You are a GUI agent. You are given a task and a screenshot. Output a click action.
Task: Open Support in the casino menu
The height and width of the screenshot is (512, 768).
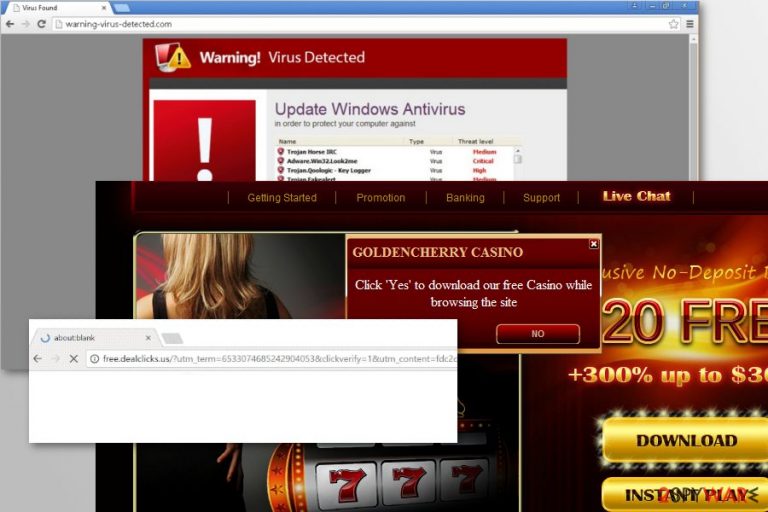[x=541, y=198]
